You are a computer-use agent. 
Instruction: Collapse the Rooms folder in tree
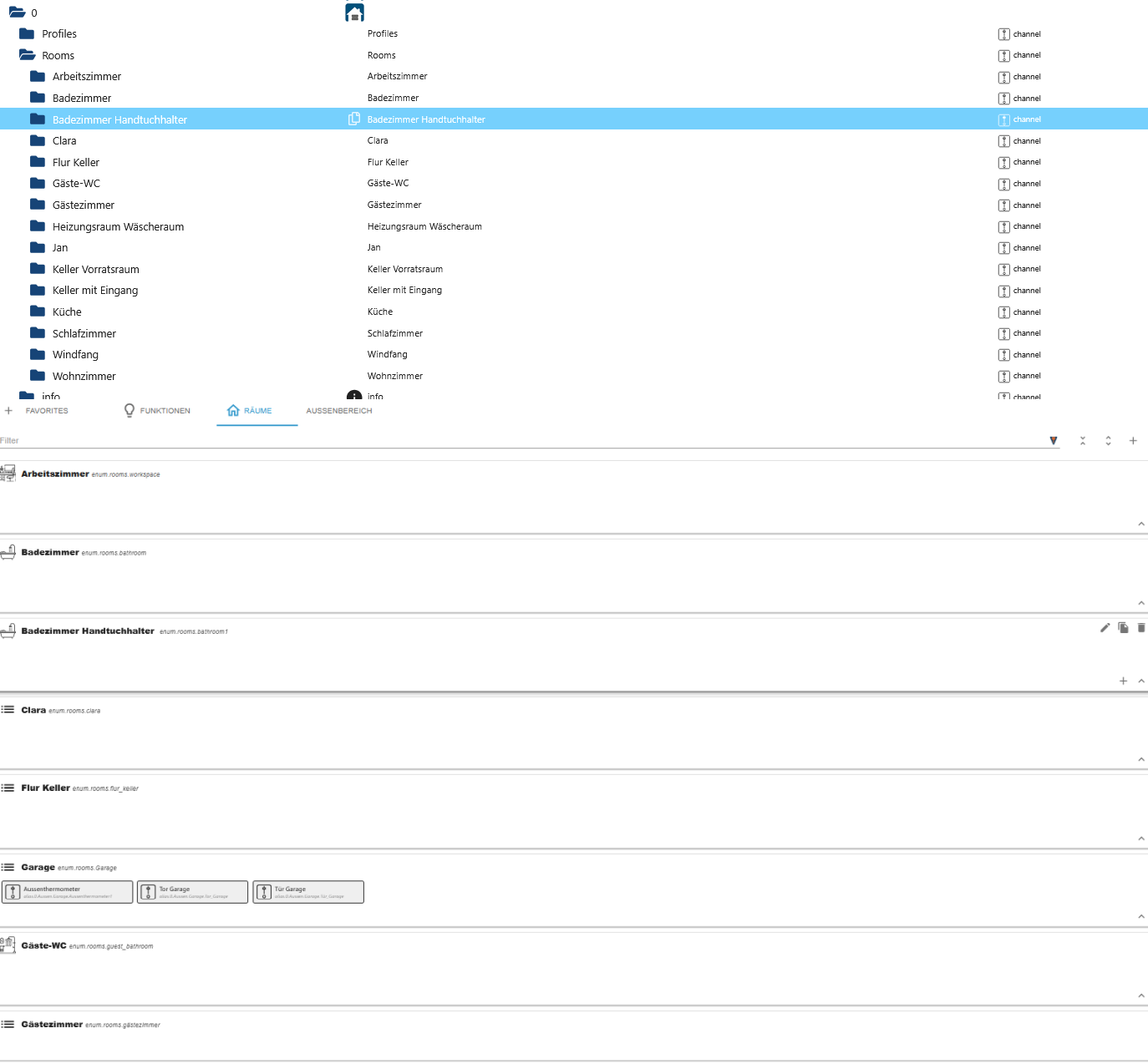coord(27,55)
